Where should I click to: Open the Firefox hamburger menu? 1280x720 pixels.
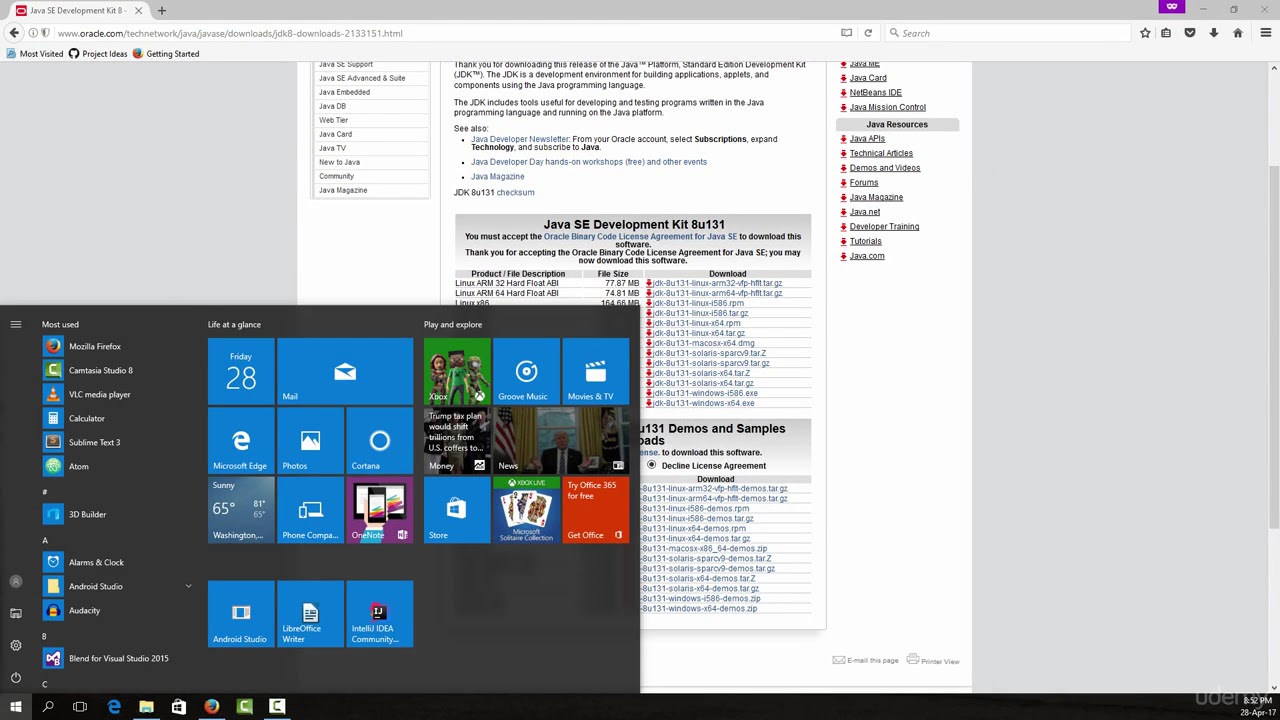(1265, 33)
